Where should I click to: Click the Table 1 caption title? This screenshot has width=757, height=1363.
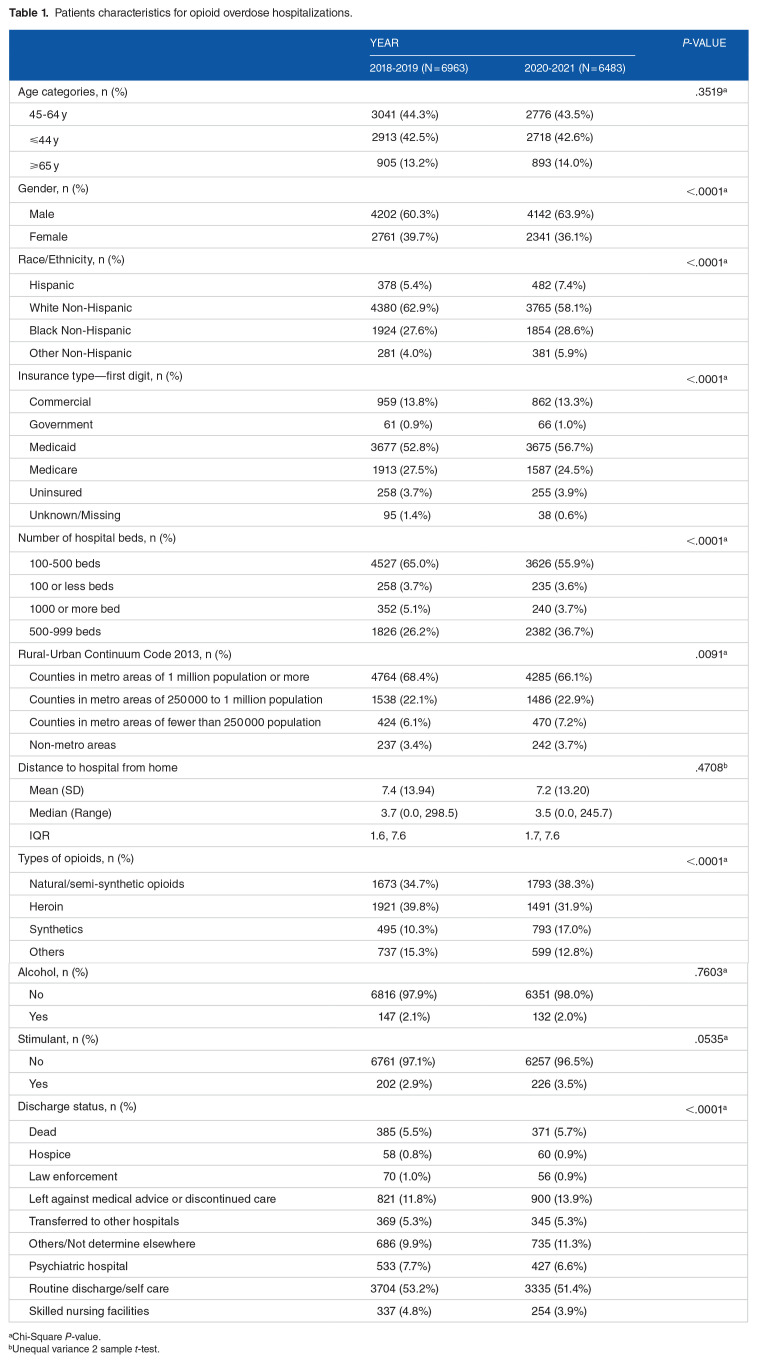point(180,14)
